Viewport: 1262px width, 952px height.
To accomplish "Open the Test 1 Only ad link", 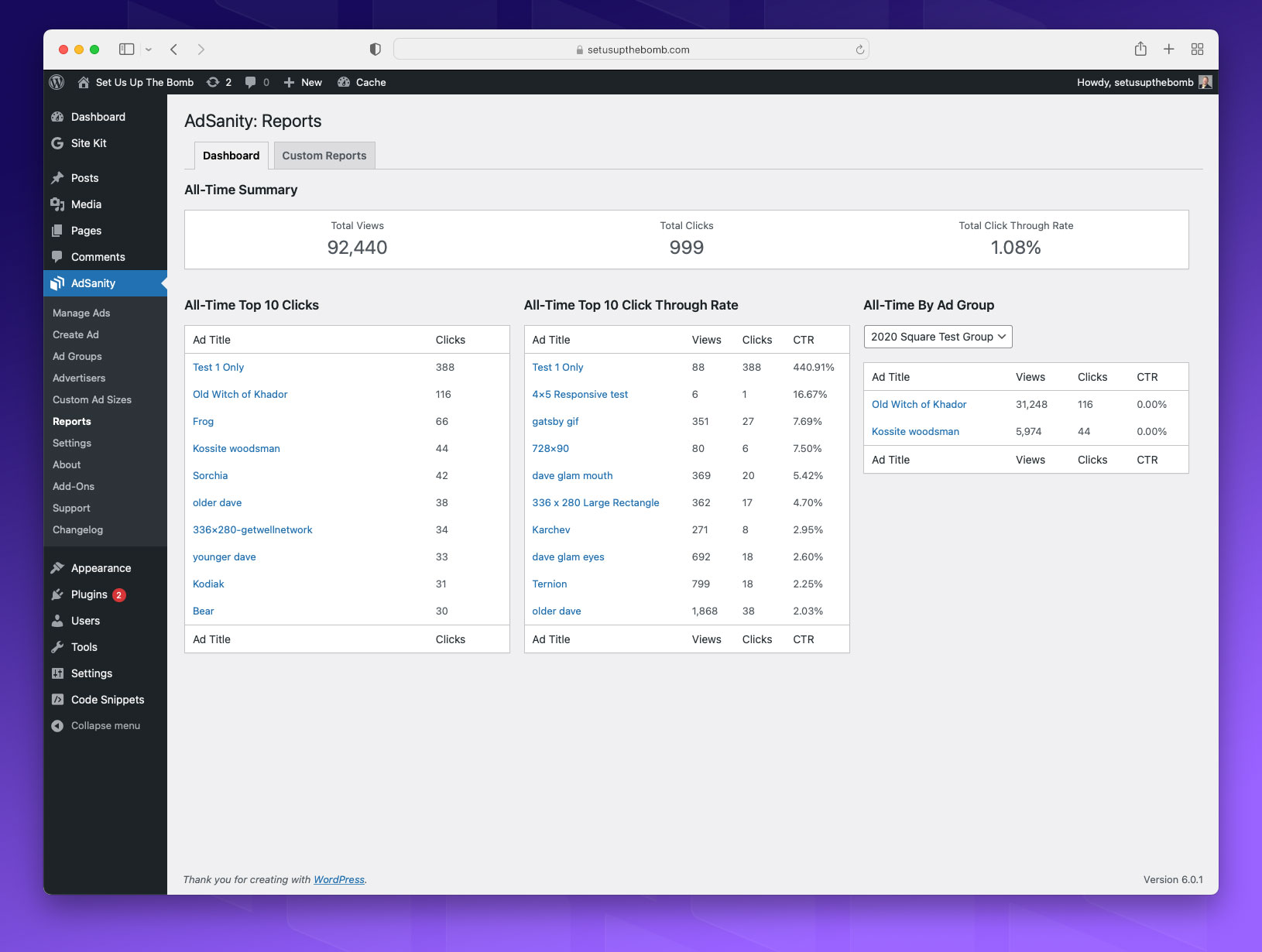I will (218, 367).
